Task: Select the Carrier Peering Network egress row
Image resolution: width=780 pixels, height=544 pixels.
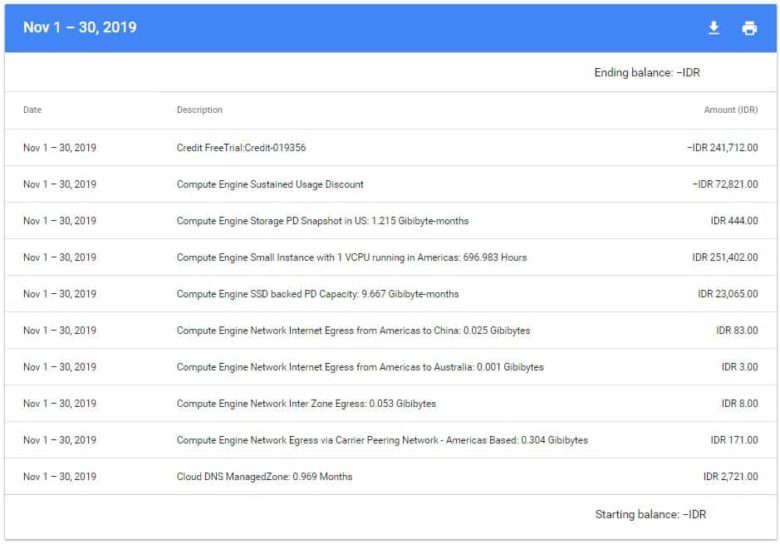Action: (390, 440)
